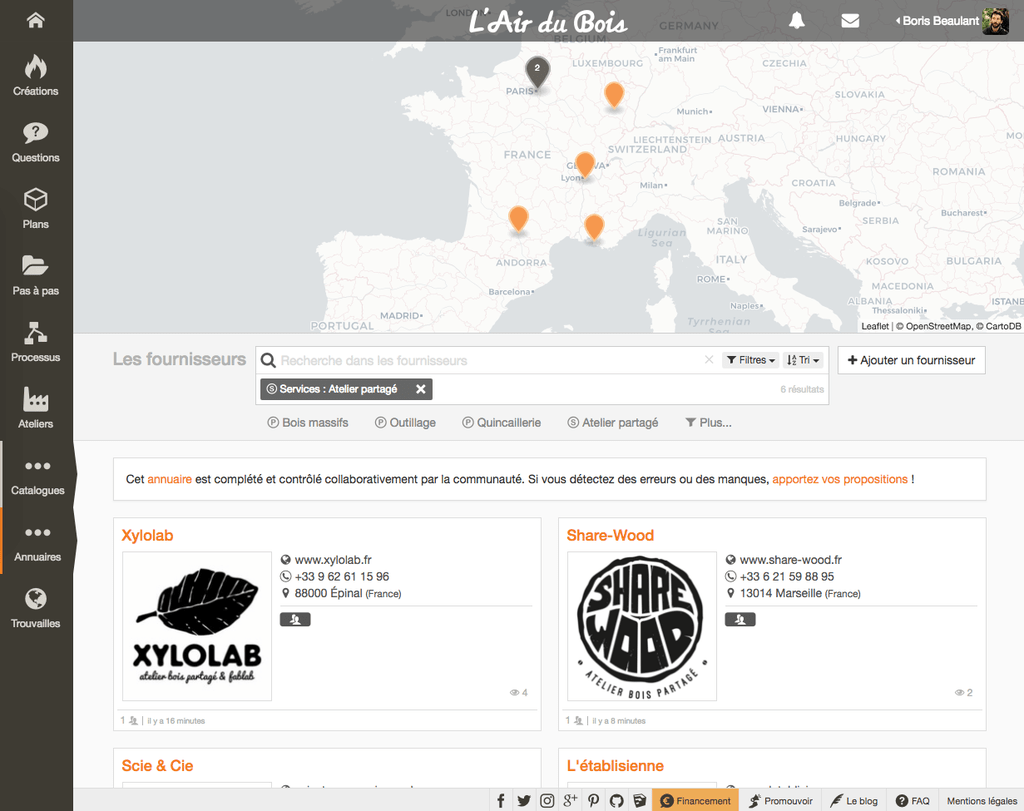This screenshot has height=811, width=1024.
Task: Apply Atelier partagé quick filter
Action: tap(613, 422)
